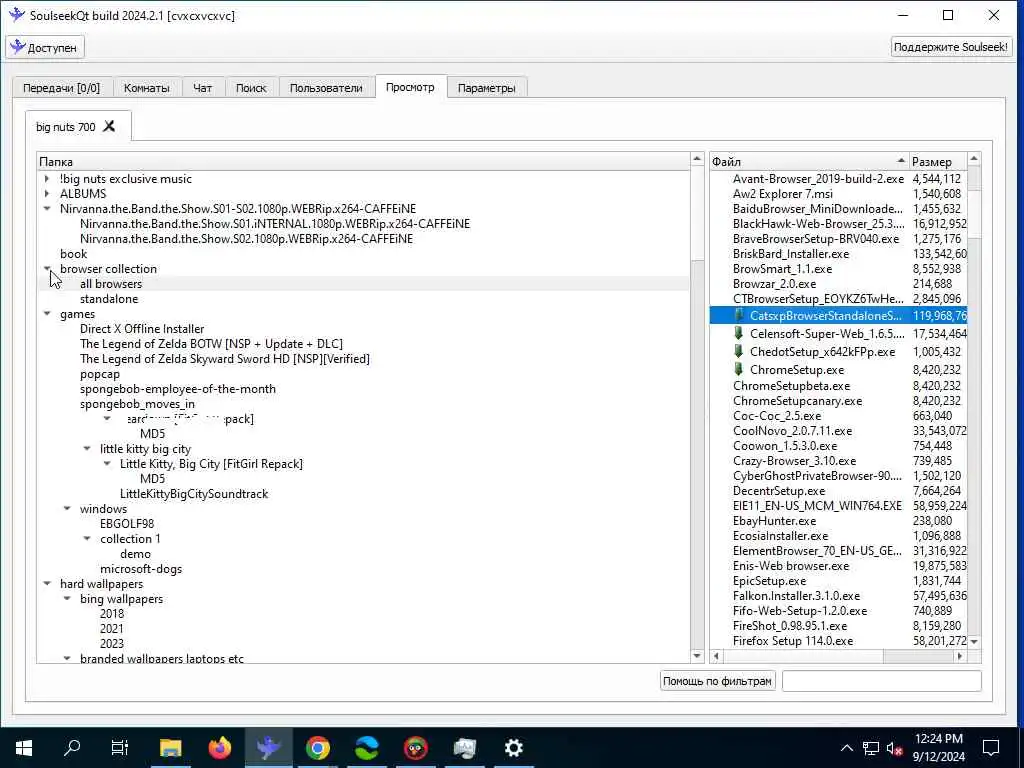The image size is (1024, 768).
Task: Select the EBGOLF98 folder
Action: 127,524
